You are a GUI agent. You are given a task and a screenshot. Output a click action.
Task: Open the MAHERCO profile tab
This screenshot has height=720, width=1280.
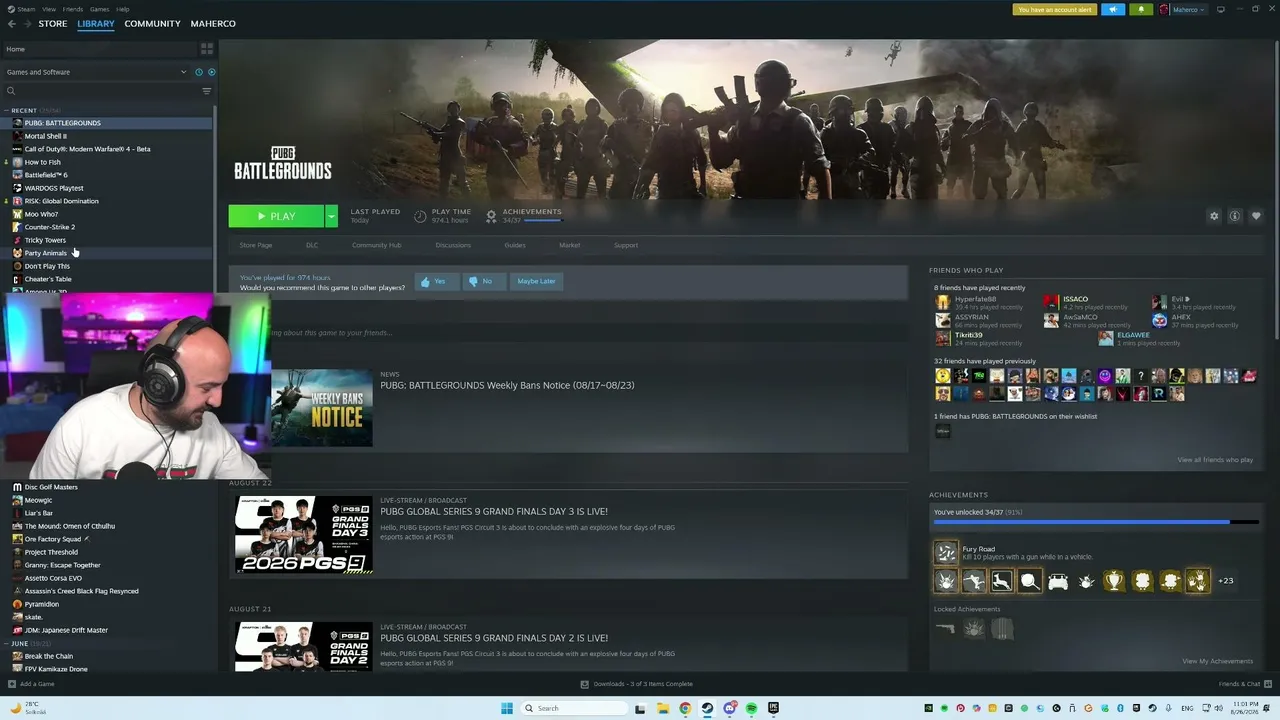(x=213, y=24)
